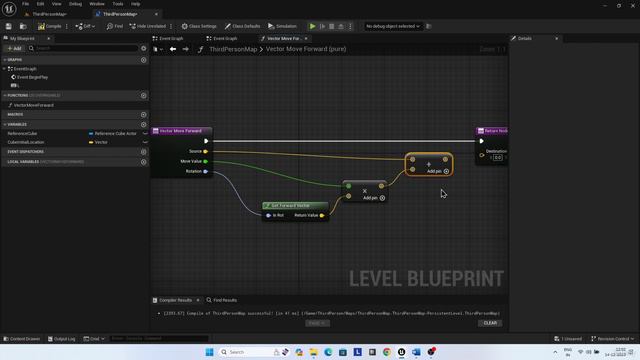Open the File menu
This screenshot has height=360, width=640.
(x=25, y=4)
